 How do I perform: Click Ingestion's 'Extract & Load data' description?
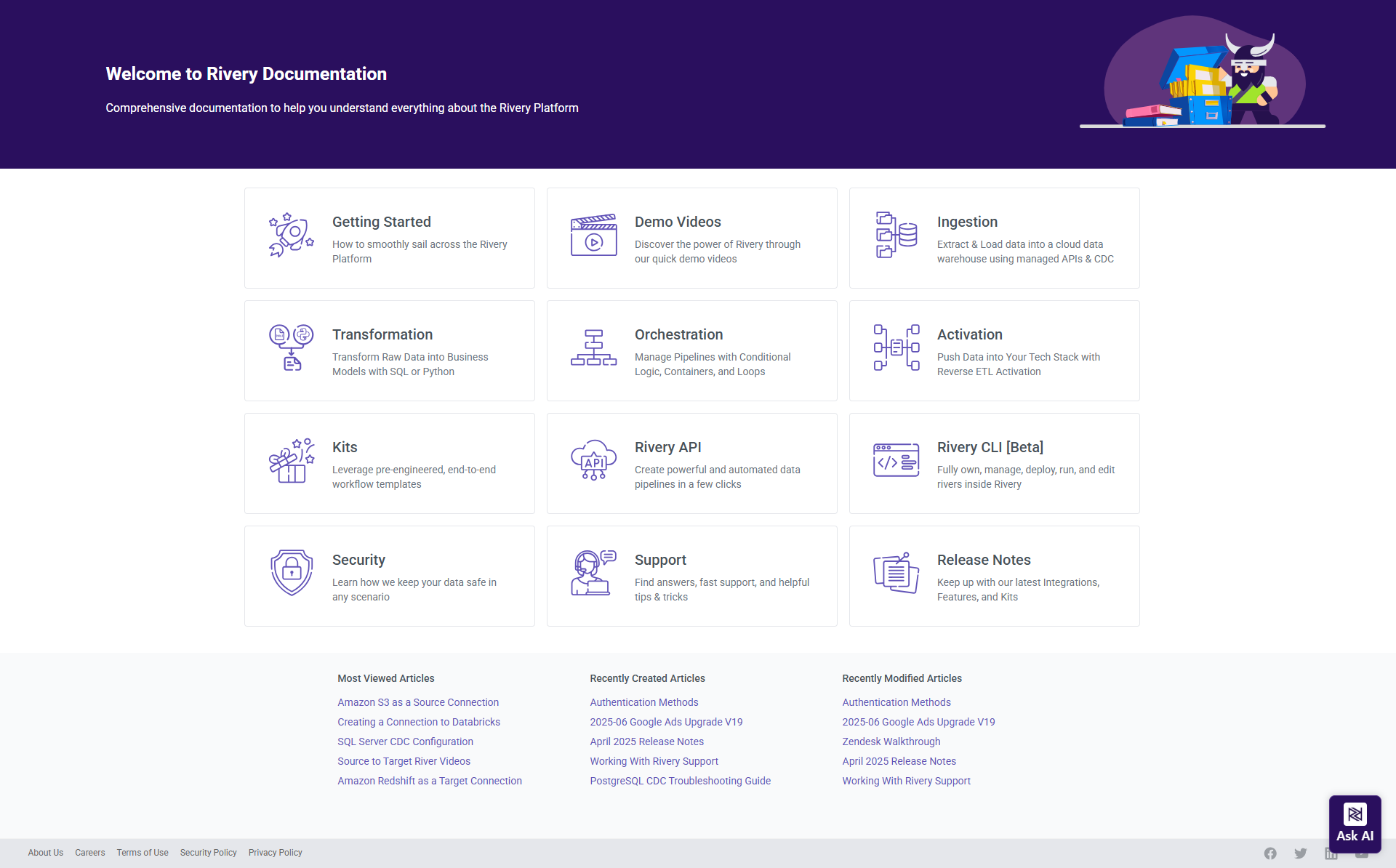point(1025,252)
